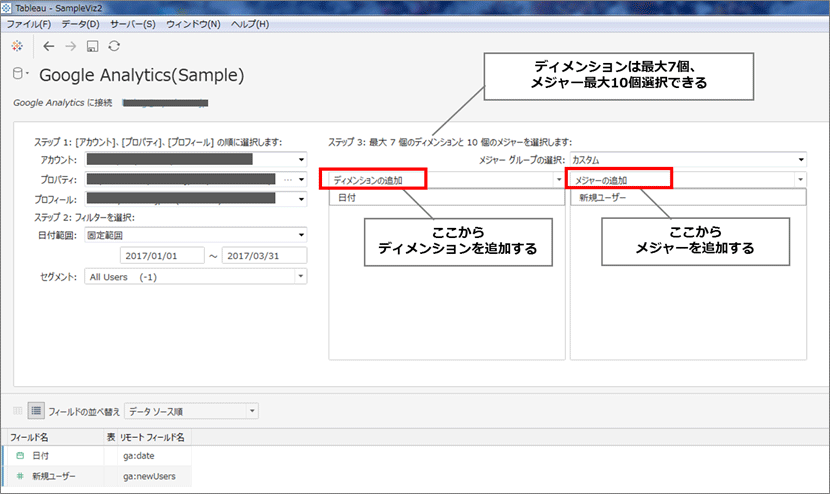Go forward with the right arrow icon
Screen dimensions: 830x494
click(70, 46)
